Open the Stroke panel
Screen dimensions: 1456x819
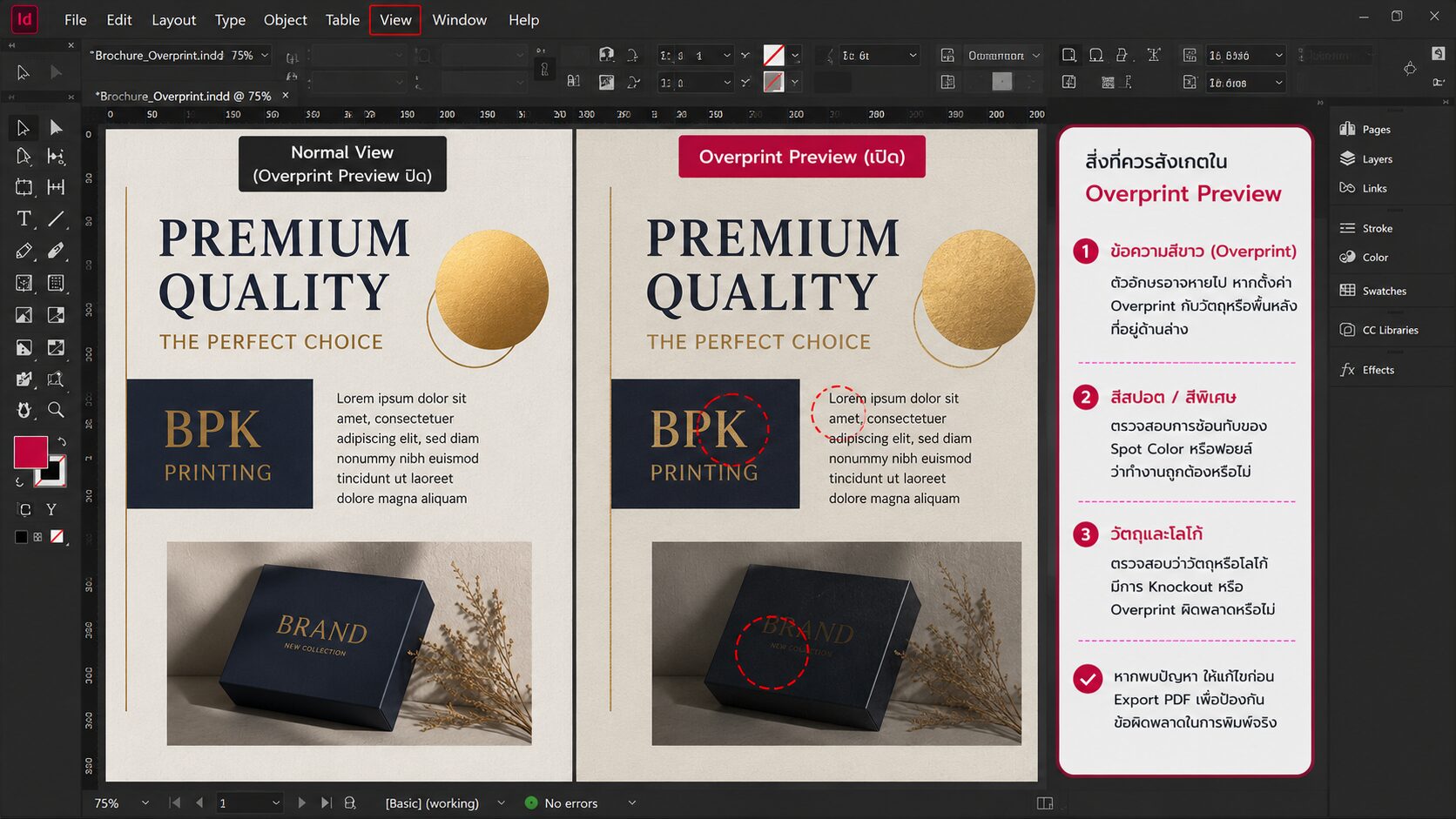1366,228
